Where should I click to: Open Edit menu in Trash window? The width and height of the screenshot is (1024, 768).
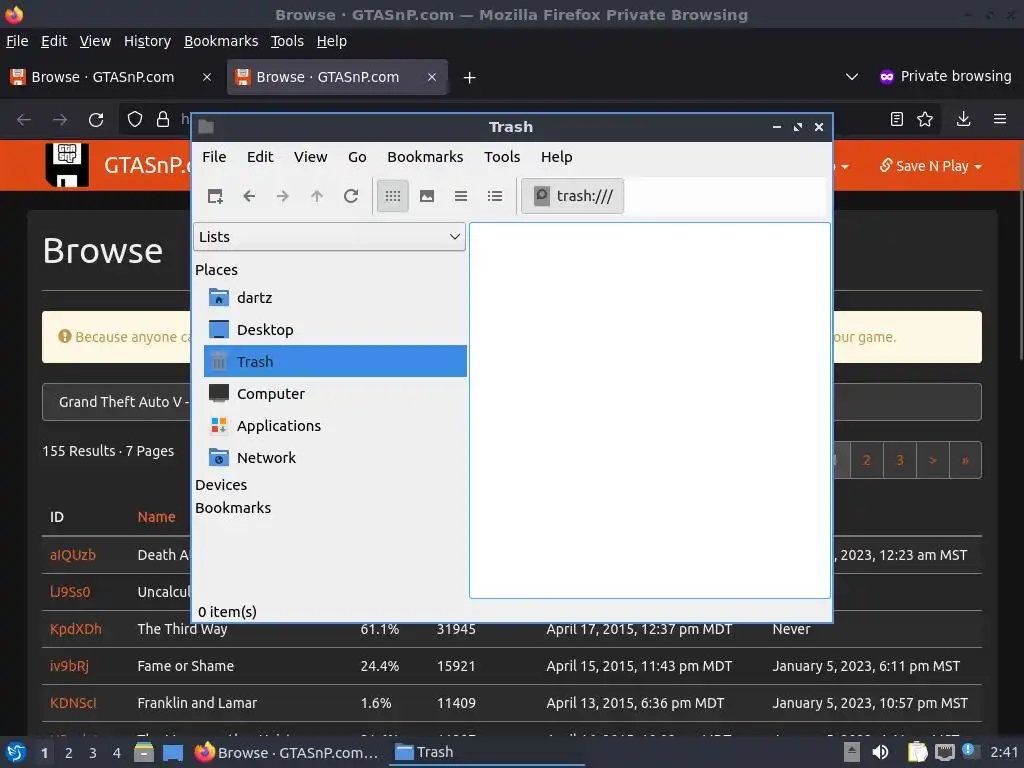[x=260, y=157]
